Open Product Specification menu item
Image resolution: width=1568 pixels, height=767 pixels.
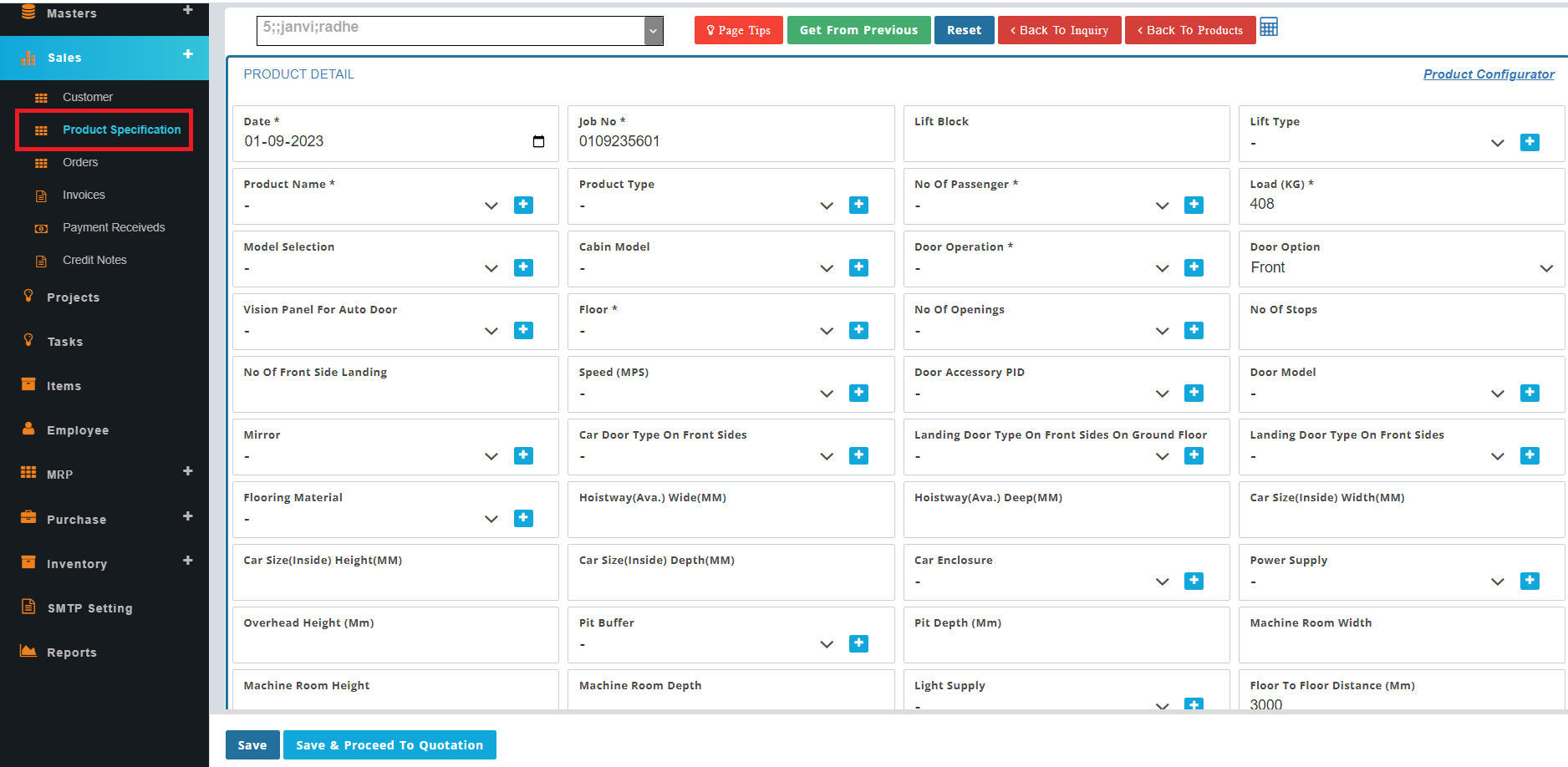(x=121, y=130)
